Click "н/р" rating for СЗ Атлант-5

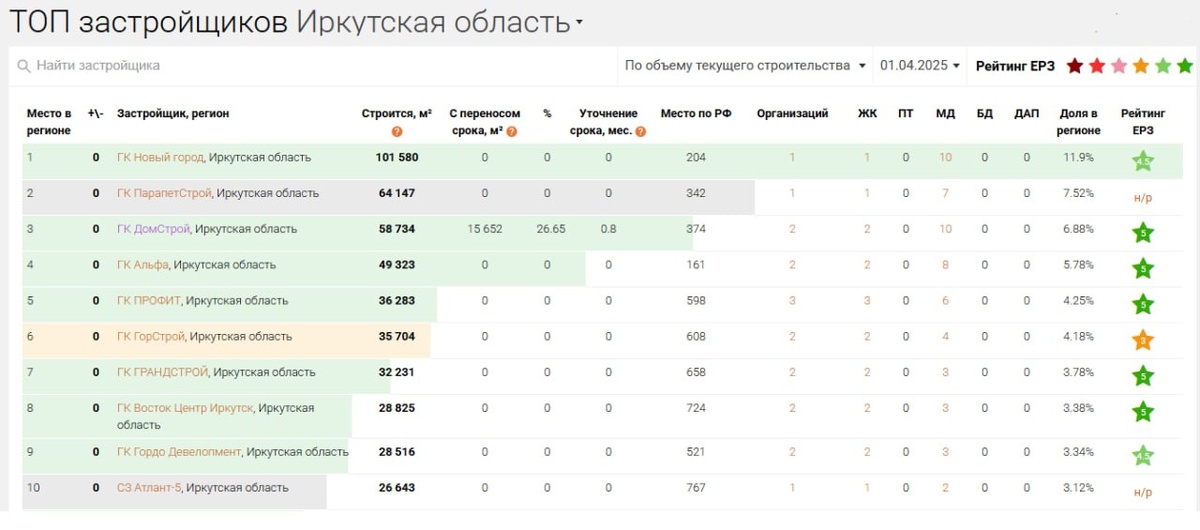pos(1143,493)
